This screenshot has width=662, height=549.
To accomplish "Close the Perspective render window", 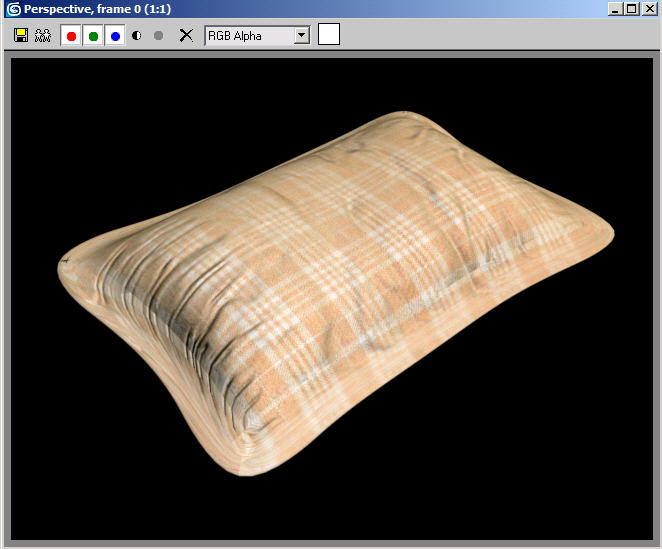I will pyautogui.click(x=648, y=9).
